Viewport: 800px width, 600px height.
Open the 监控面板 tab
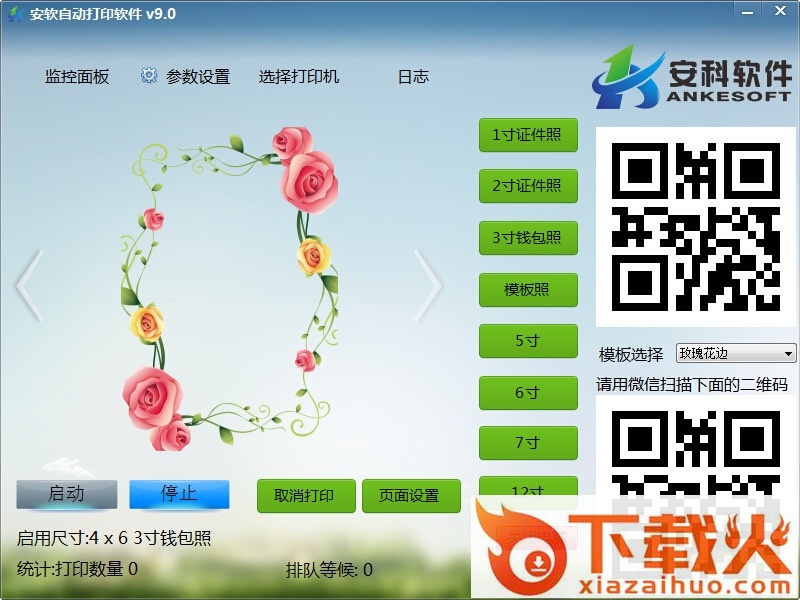pos(77,77)
